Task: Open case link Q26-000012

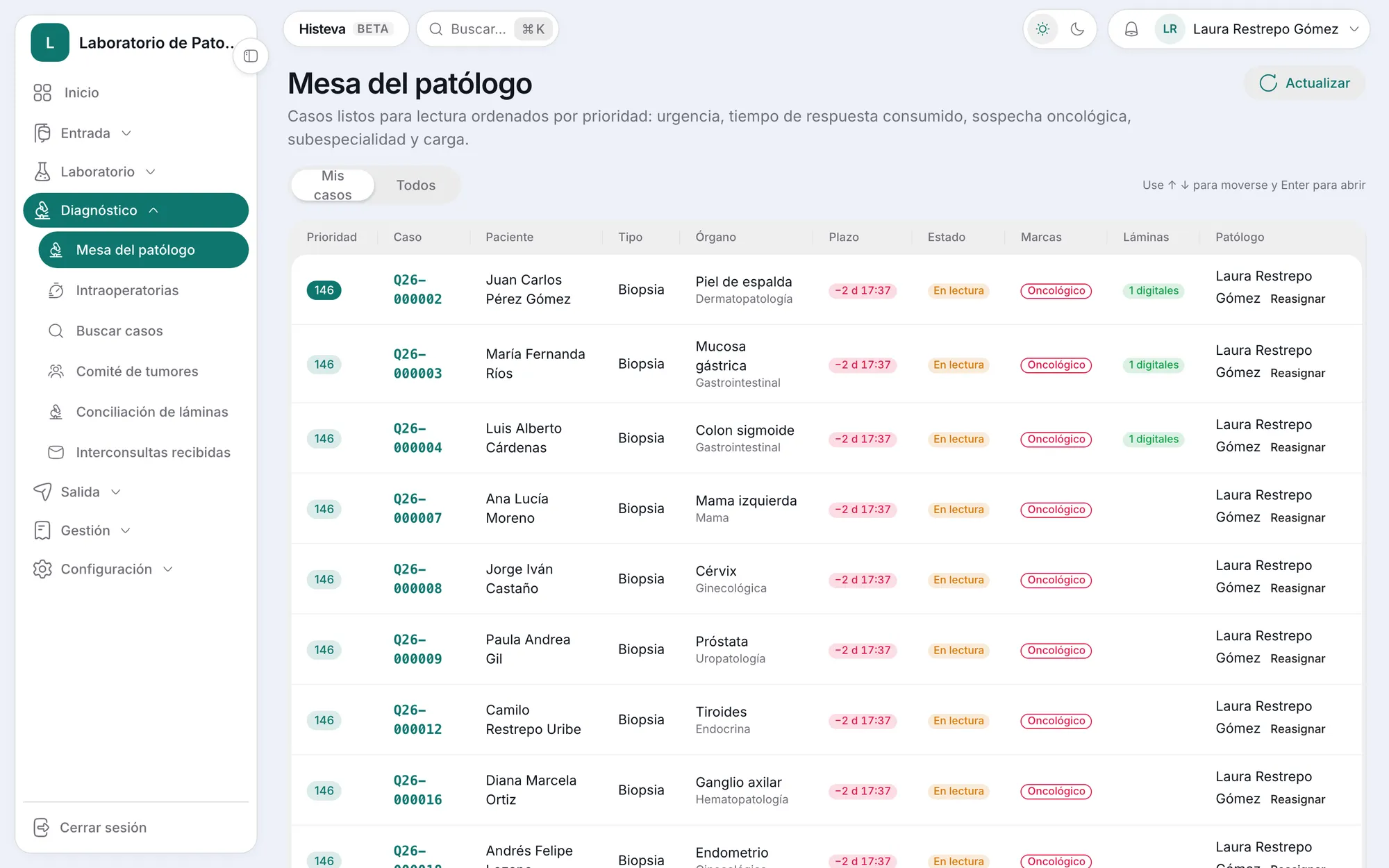Action: [418, 720]
